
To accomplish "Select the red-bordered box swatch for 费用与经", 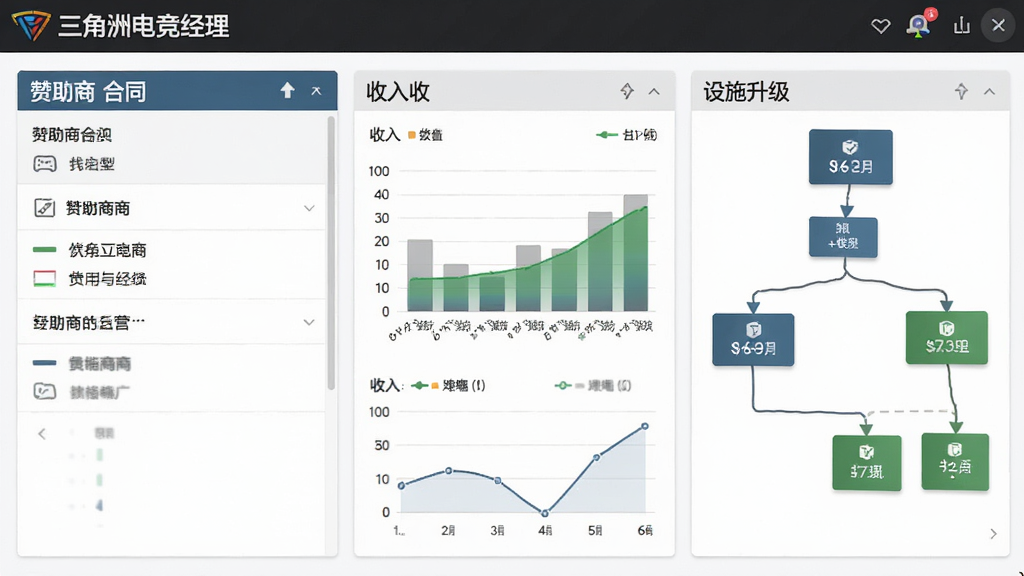I will tap(44, 279).
